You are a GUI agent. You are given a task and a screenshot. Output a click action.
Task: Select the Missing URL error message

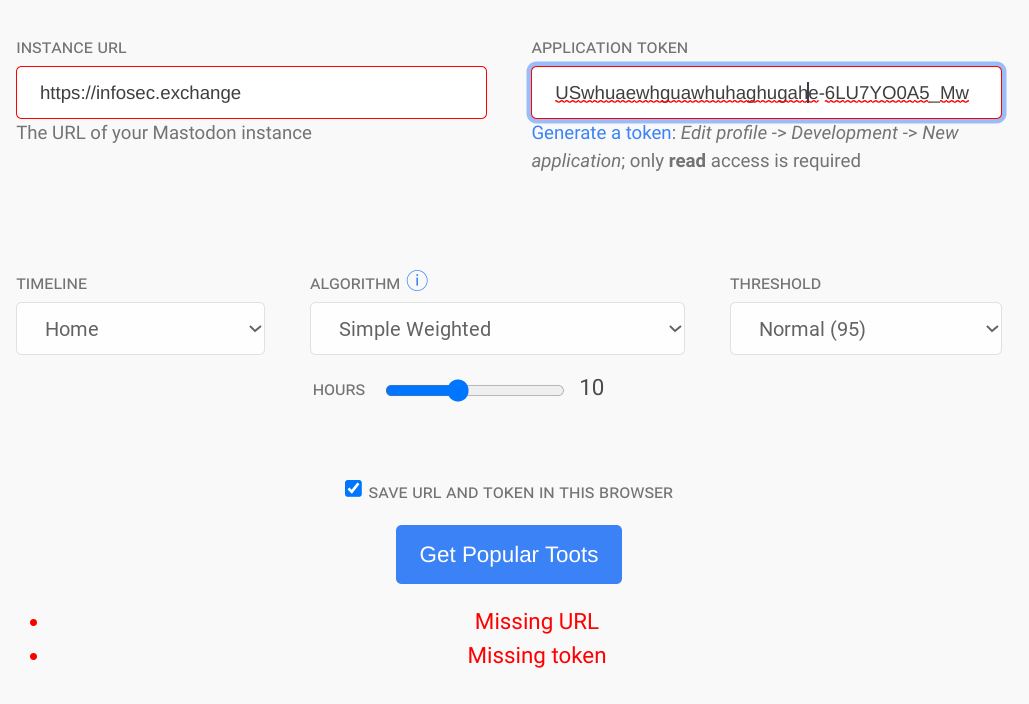tap(537, 621)
